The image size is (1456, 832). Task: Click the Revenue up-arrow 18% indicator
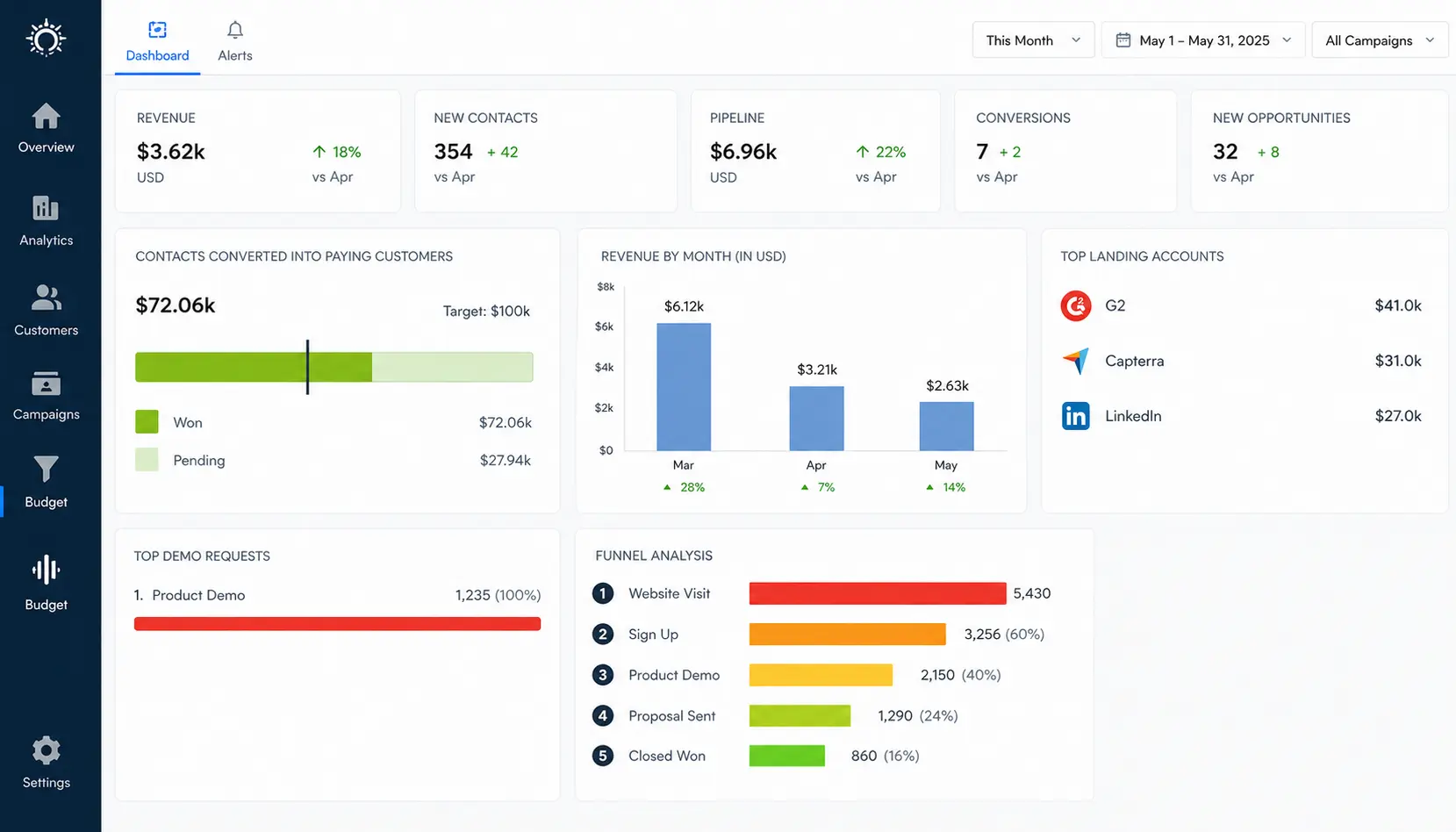pos(337,152)
